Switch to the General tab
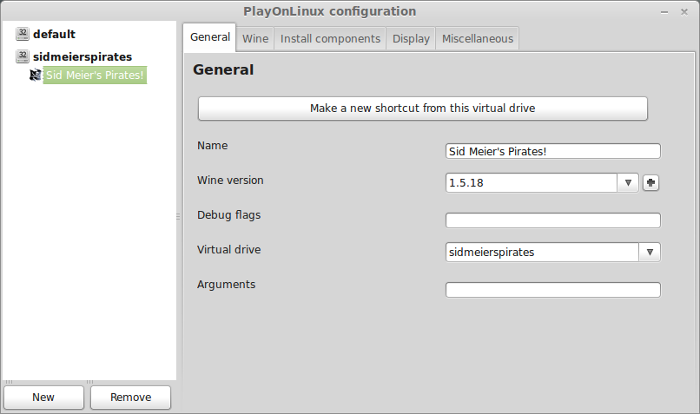700x414 pixels. click(x=210, y=38)
